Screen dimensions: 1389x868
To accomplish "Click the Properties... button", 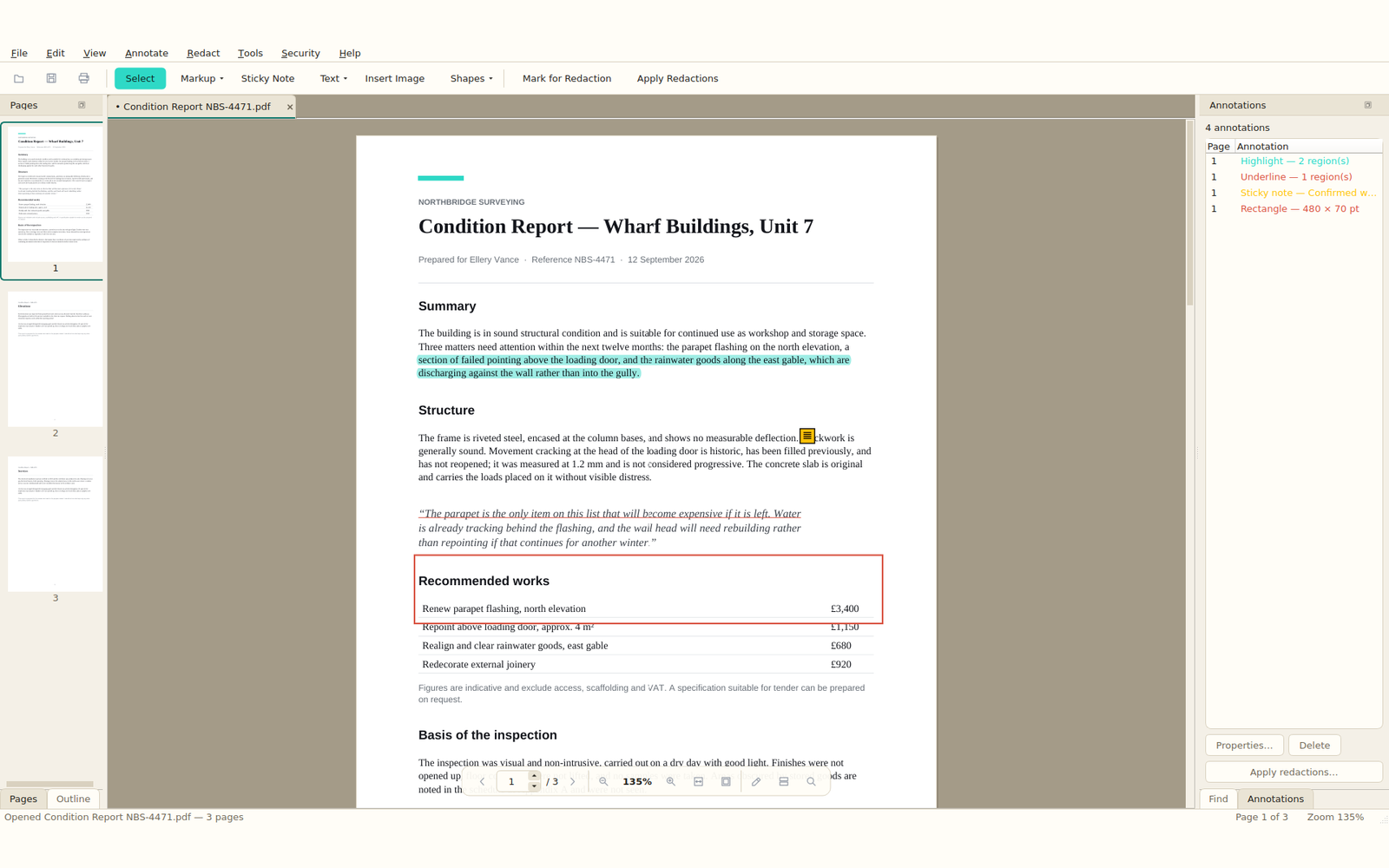I will pos(1244,745).
